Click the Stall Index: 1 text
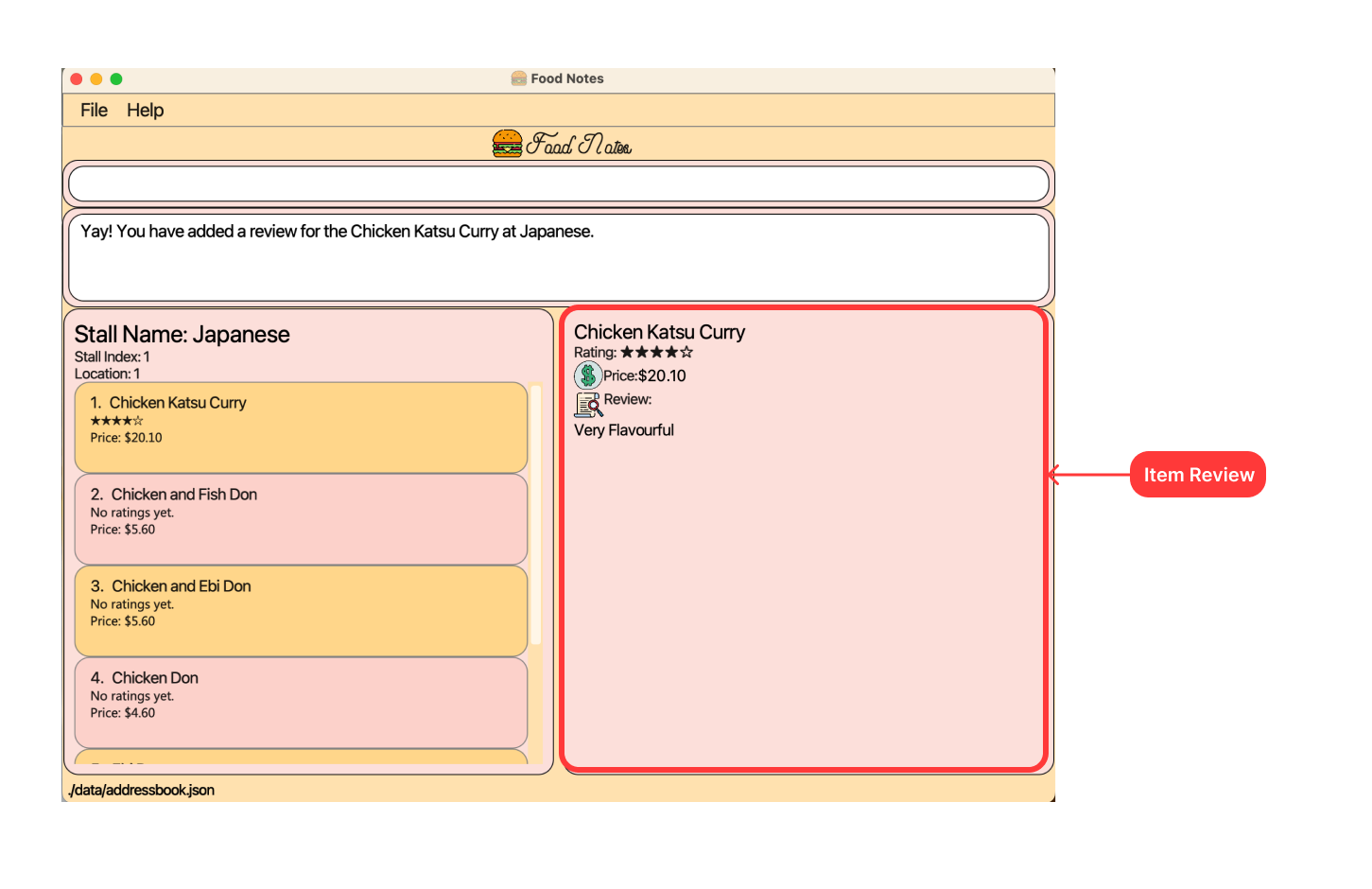The image size is (1372, 889). pos(112,357)
